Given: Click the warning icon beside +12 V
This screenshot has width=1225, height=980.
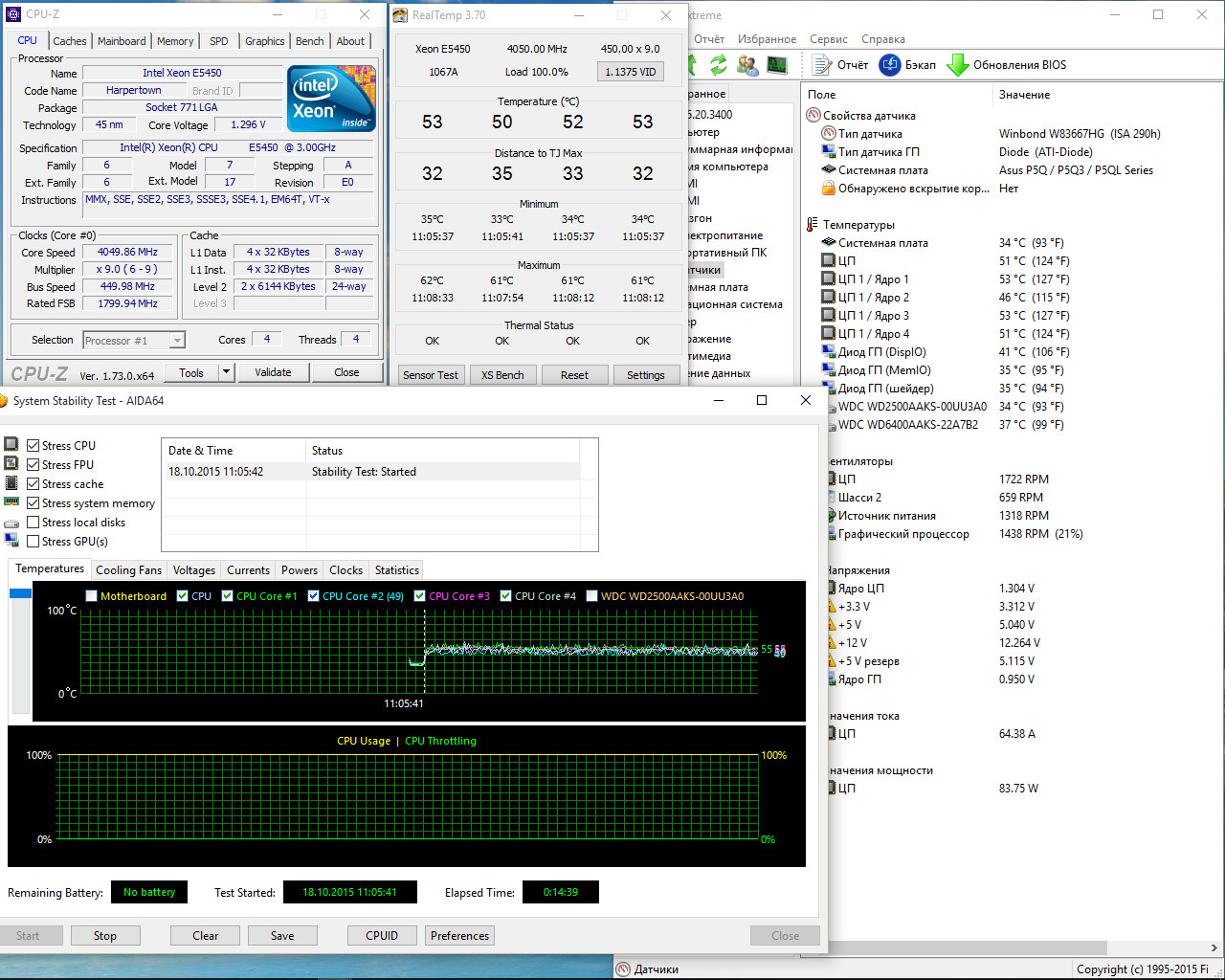Looking at the screenshot, I should point(831,643).
